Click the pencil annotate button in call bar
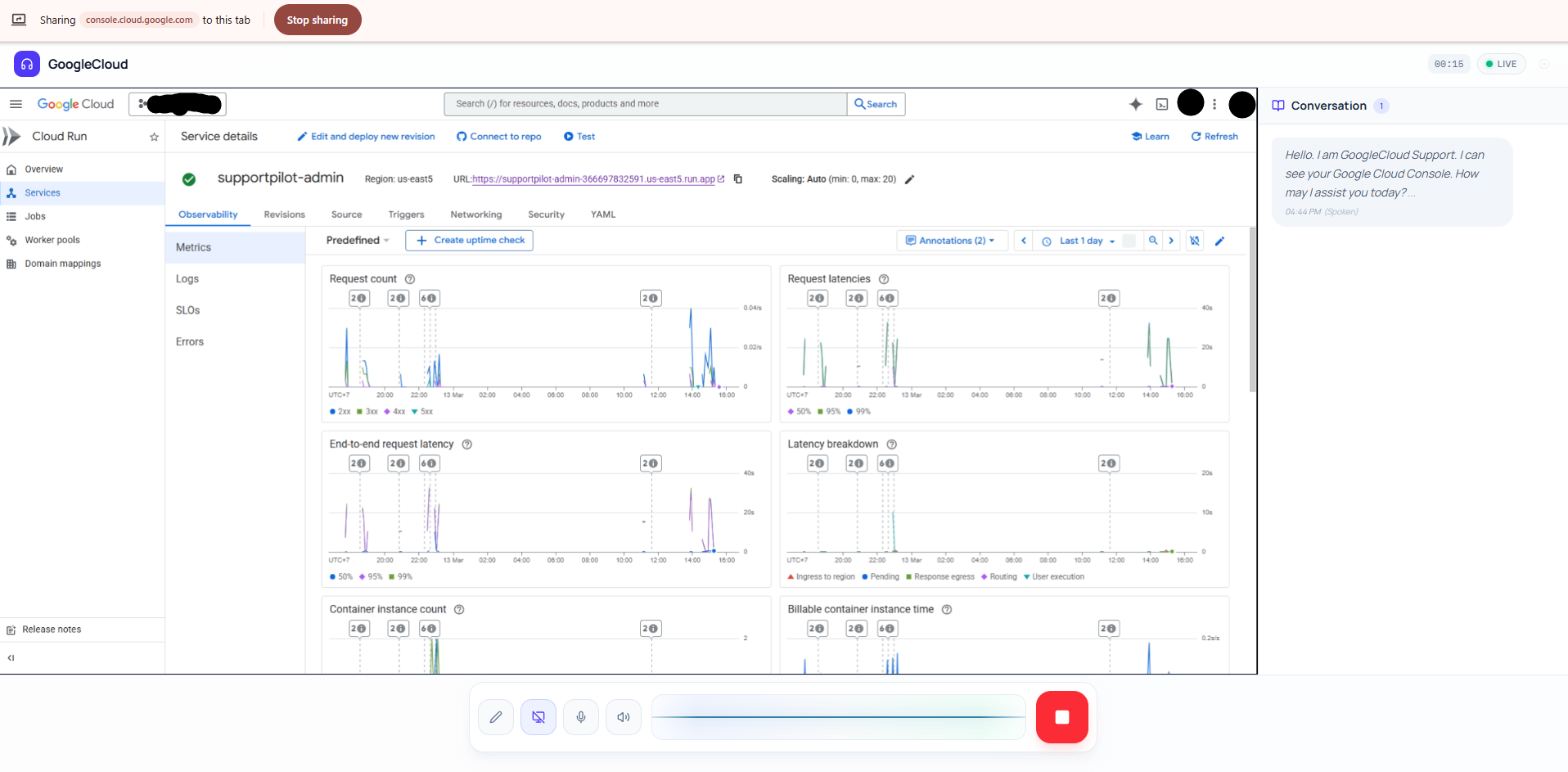 pos(496,717)
